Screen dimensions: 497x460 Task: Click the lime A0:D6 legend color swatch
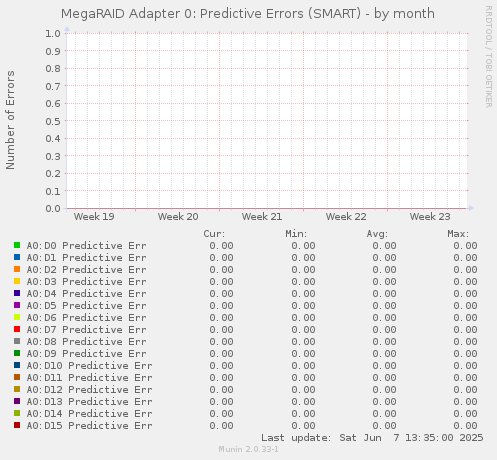(17, 317)
